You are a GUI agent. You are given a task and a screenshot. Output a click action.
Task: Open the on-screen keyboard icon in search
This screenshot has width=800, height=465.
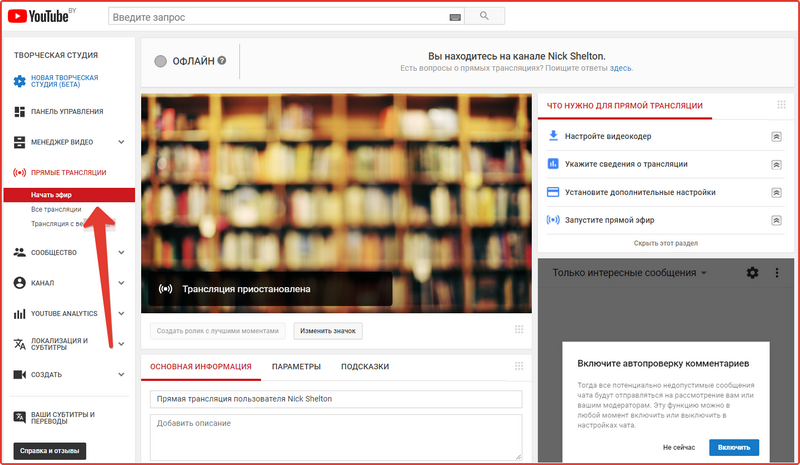(x=455, y=17)
